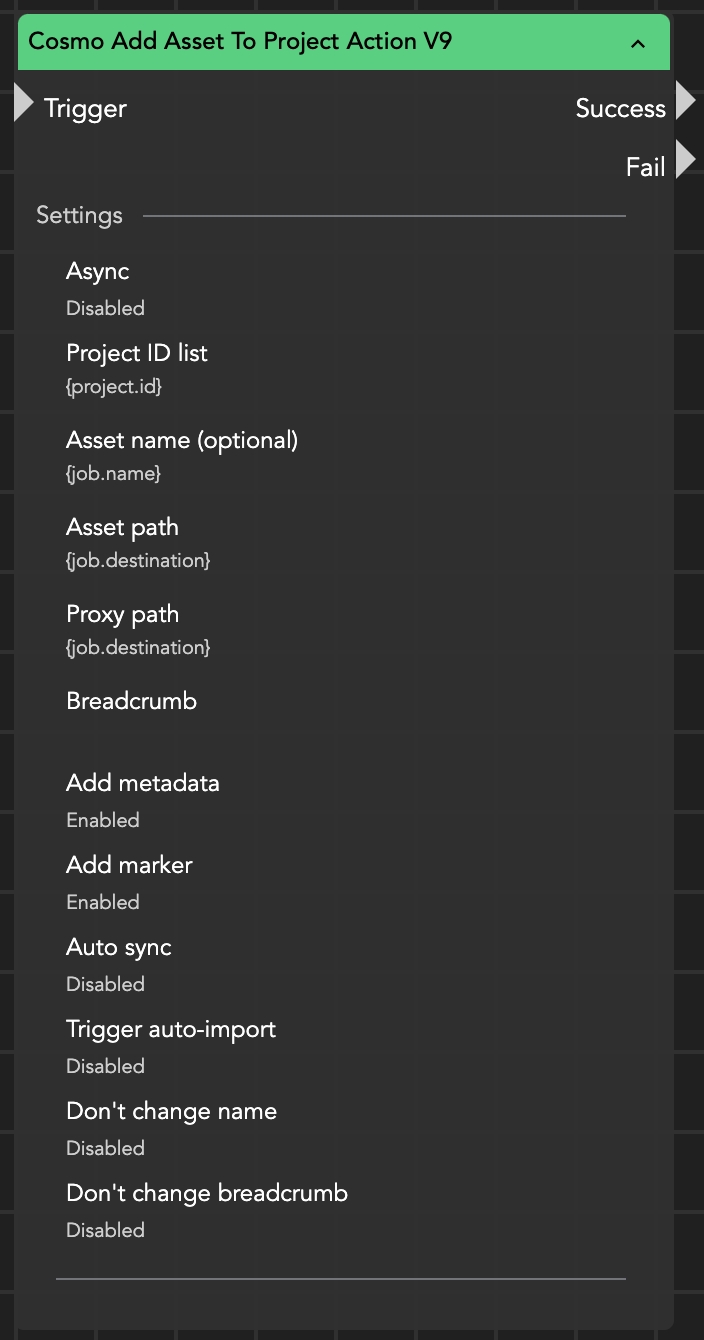The width and height of the screenshot is (704, 1340).
Task: Edit the Proxy path {job.destination} value
Action: pos(138,647)
